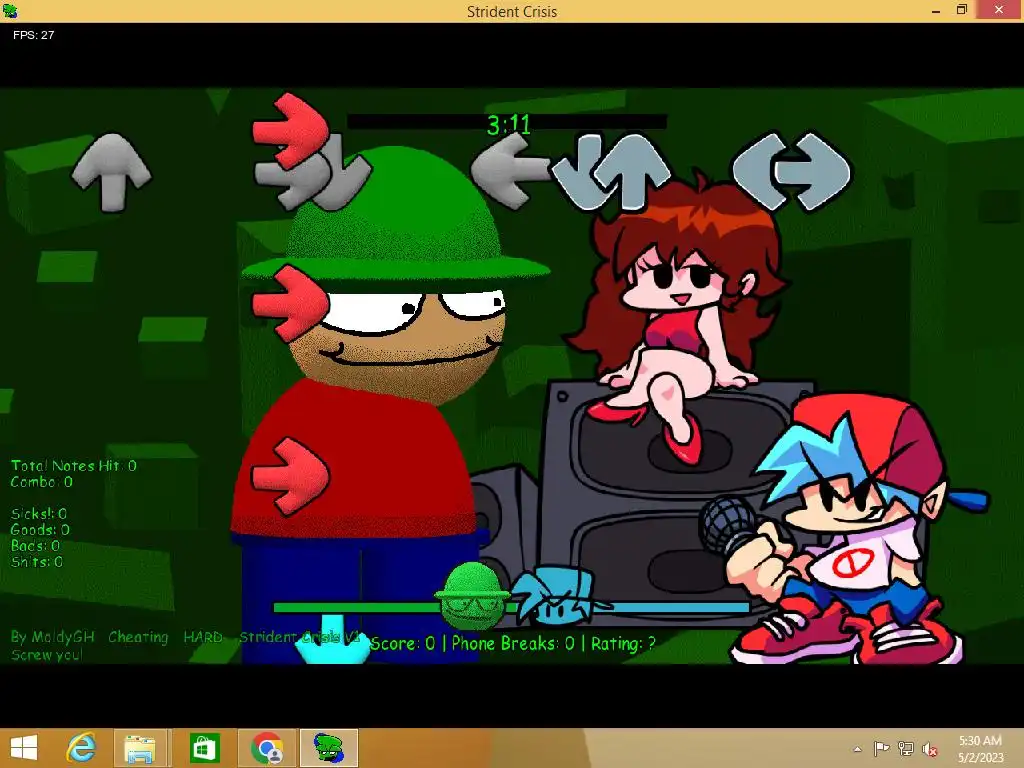Launch Internet Explorer from the taskbar

[81, 748]
